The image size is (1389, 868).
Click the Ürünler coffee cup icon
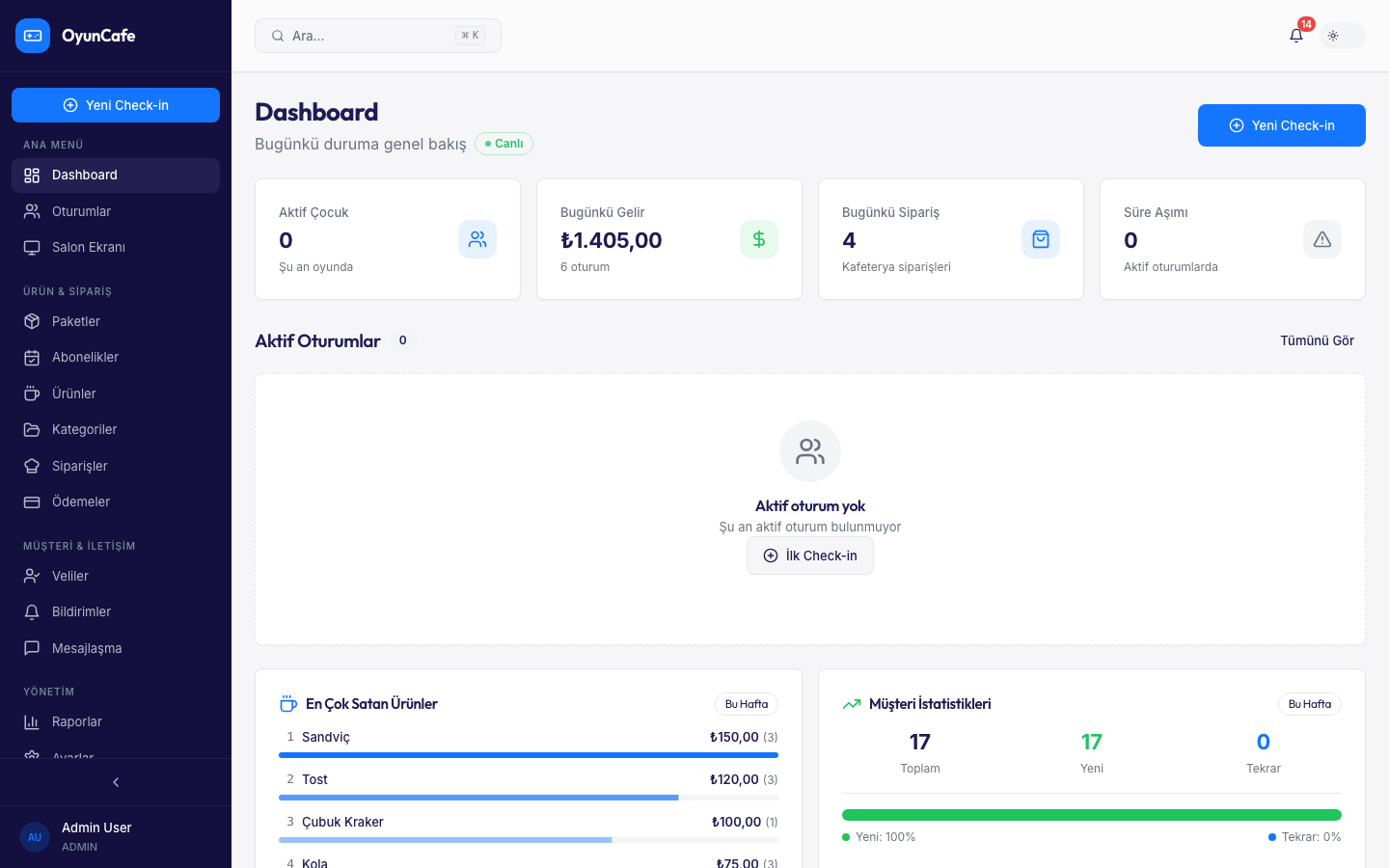pos(32,393)
